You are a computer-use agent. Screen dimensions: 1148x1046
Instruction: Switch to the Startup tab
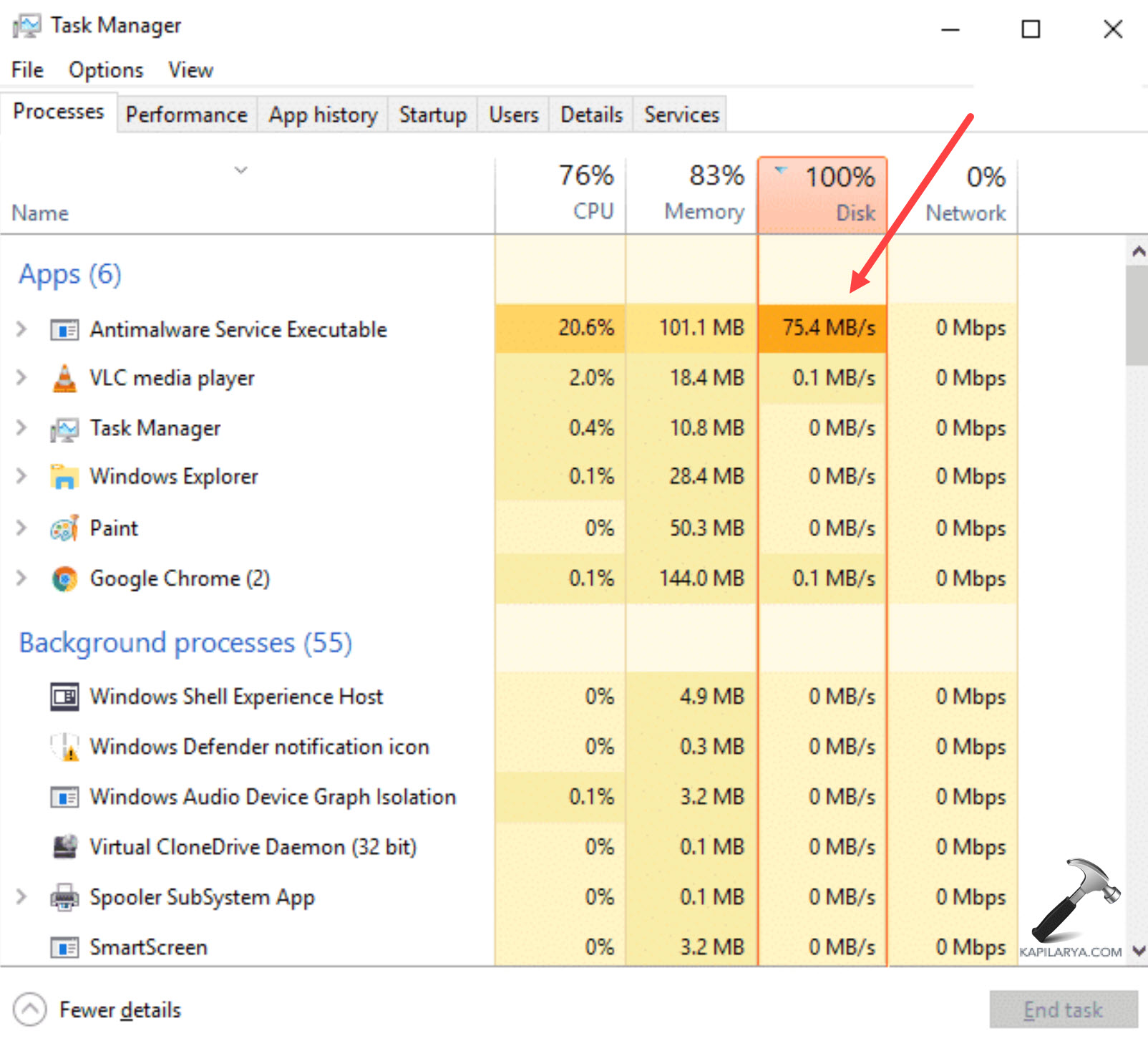(x=432, y=115)
